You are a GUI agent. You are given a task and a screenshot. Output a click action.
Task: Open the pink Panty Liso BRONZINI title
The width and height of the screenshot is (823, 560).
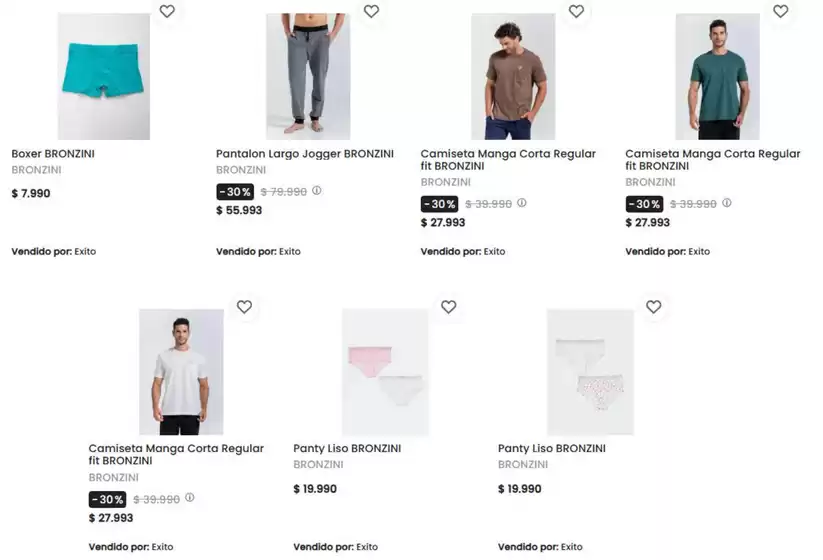coord(347,449)
